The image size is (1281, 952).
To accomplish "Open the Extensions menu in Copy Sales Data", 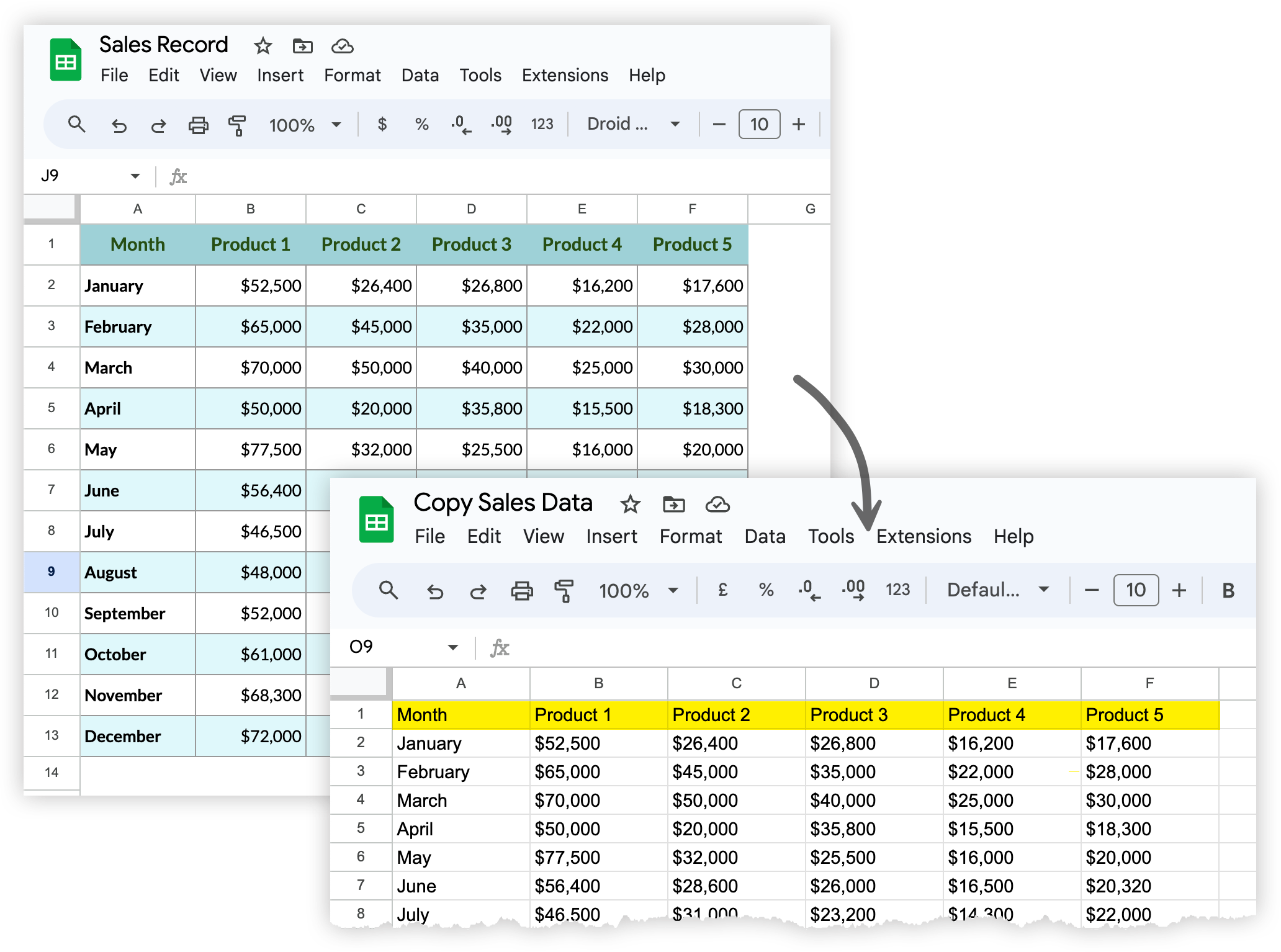I will pyautogui.click(x=924, y=536).
